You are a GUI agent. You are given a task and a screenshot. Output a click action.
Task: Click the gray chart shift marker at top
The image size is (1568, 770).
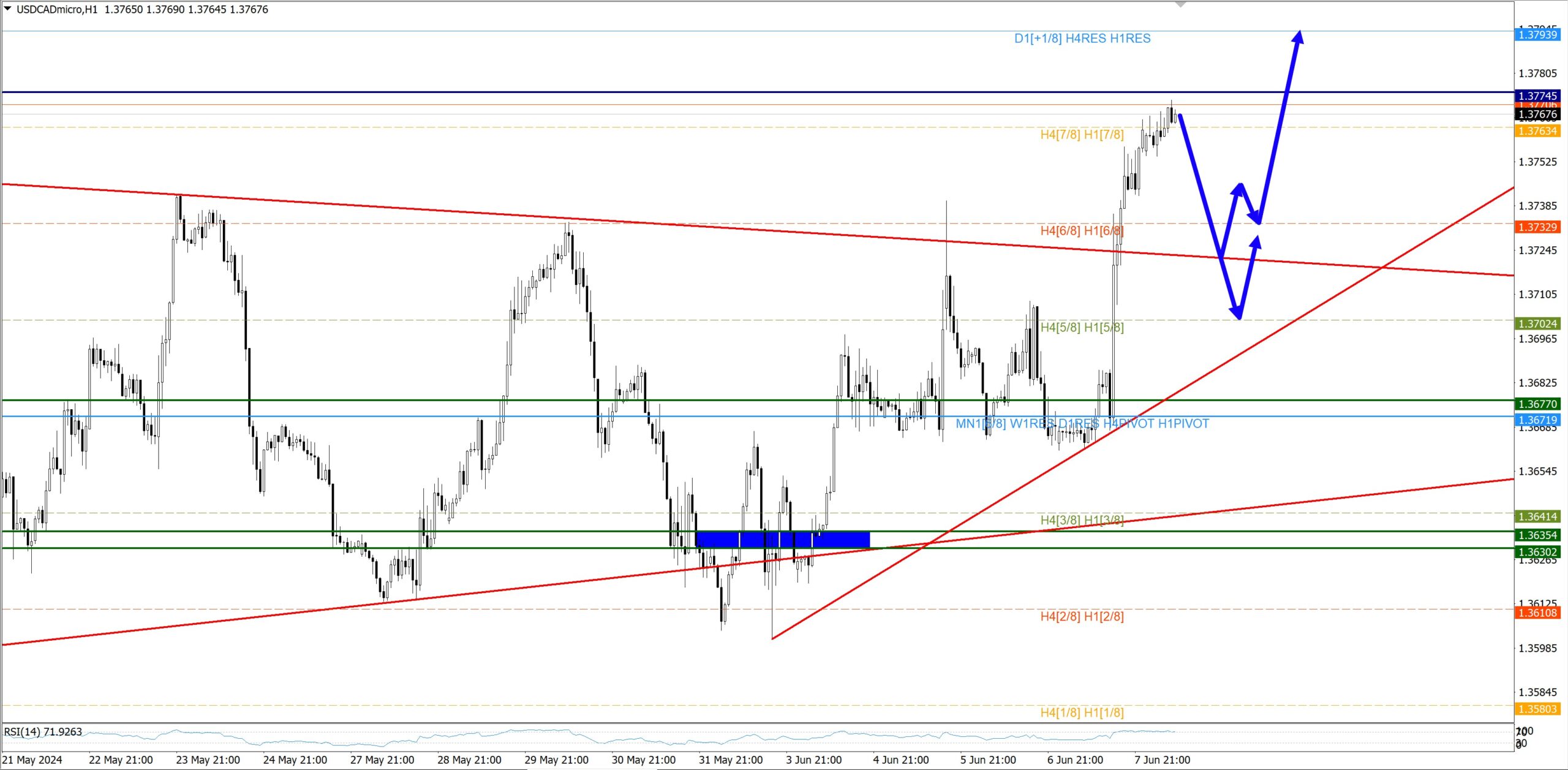(x=1180, y=4)
